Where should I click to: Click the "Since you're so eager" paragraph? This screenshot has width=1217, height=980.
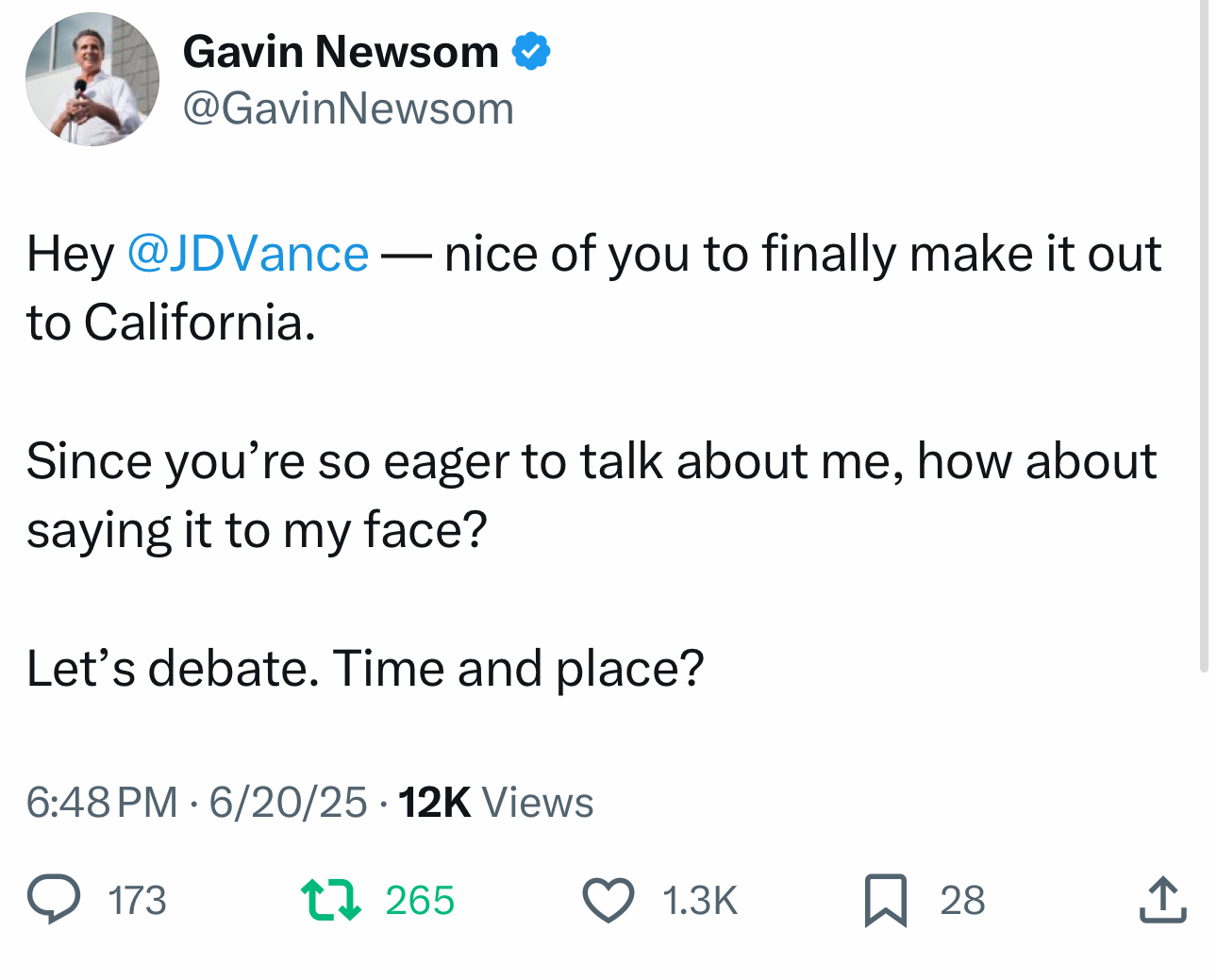pyautogui.click(x=591, y=495)
